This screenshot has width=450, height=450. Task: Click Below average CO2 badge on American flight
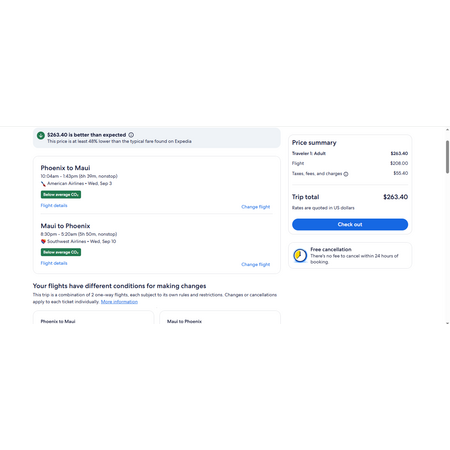[x=61, y=195]
